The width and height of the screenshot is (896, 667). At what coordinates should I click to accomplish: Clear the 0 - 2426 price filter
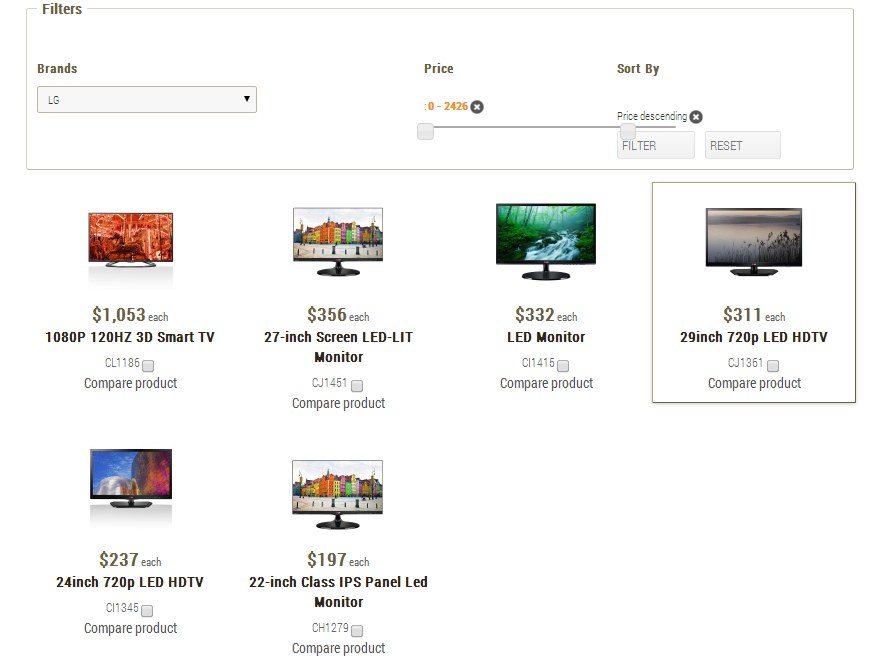pyautogui.click(x=477, y=107)
